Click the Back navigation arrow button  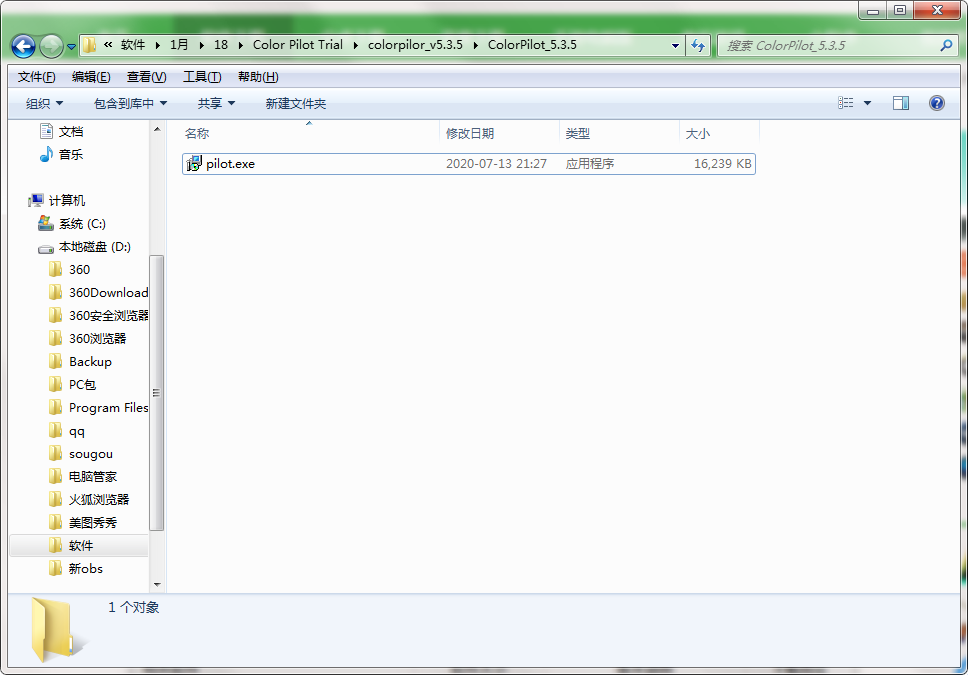(x=23, y=46)
